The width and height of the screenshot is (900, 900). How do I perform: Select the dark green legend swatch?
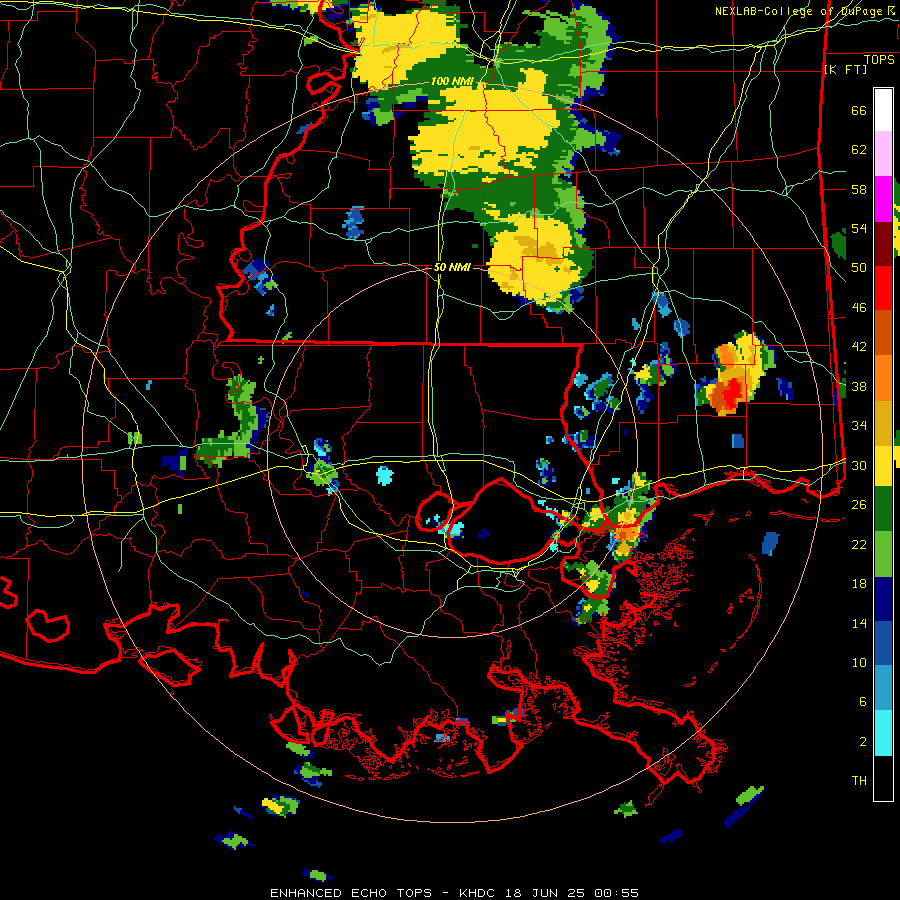point(883,509)
